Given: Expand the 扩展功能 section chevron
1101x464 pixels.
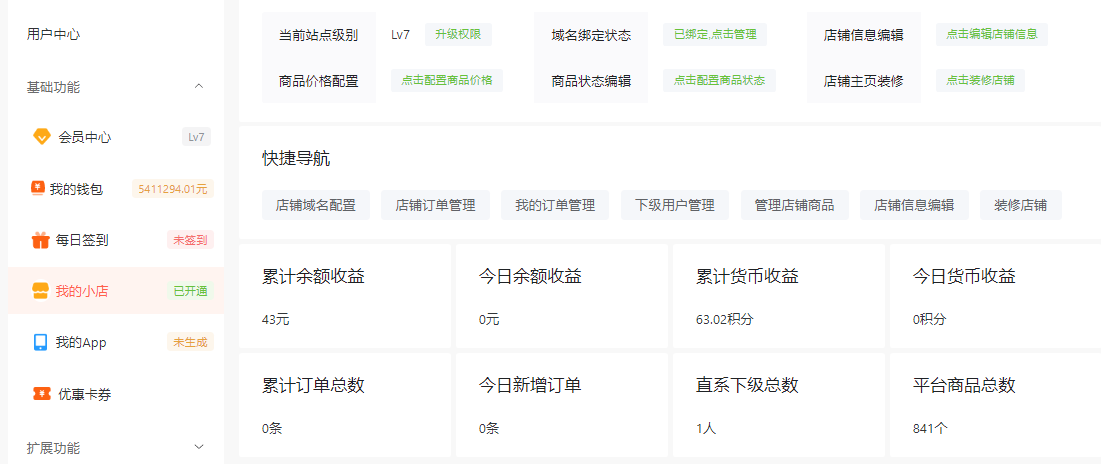Looking at the screenshot, I should 199,446.
